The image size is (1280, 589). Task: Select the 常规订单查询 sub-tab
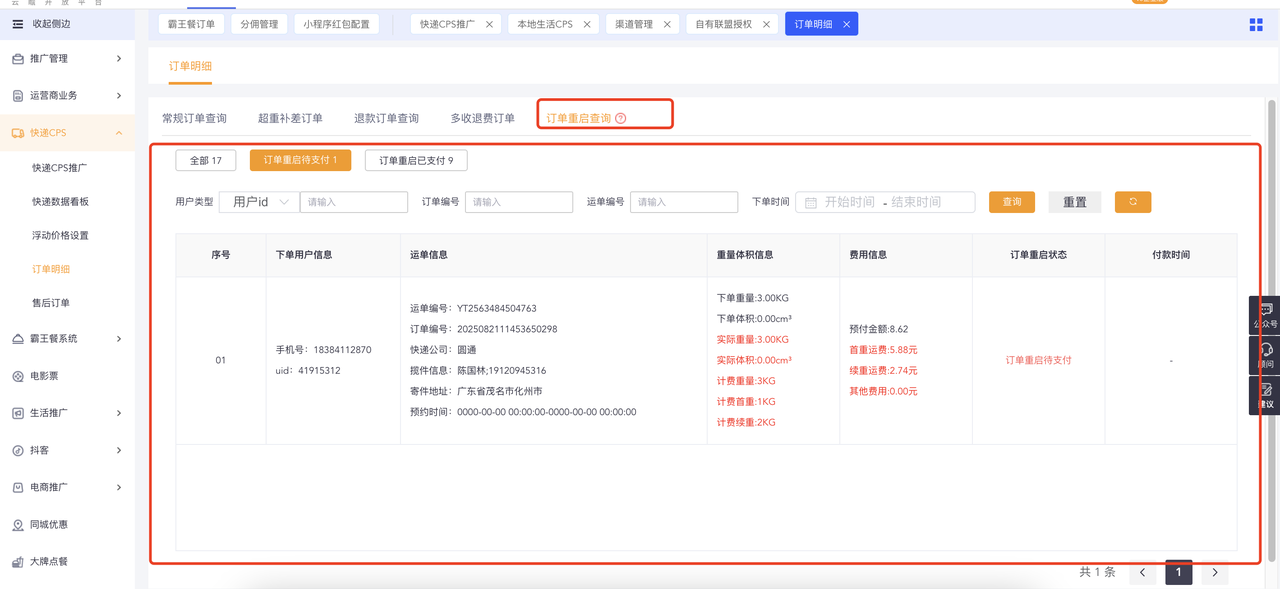(194, 118)
